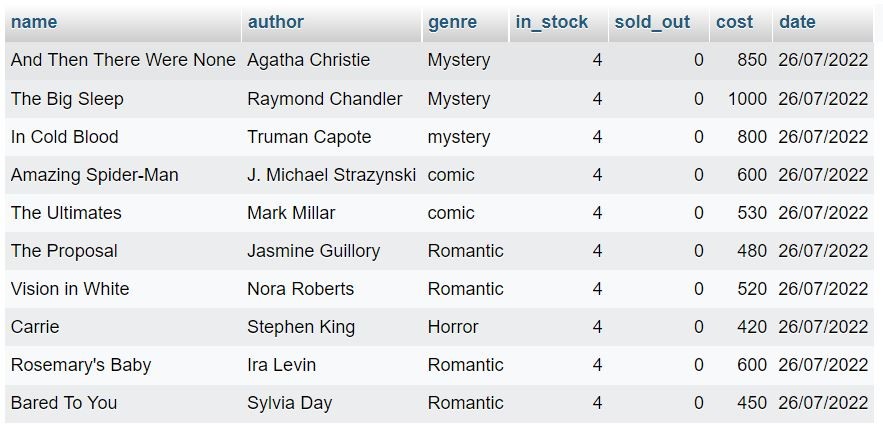The width and height of the screenshot is (883, 433).
Task: Select the 'Rosemary's Baby' name cell
Action: [81, 365]
